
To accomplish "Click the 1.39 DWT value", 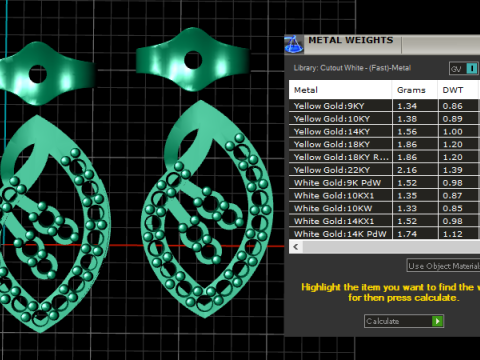I will click(453, 170).
